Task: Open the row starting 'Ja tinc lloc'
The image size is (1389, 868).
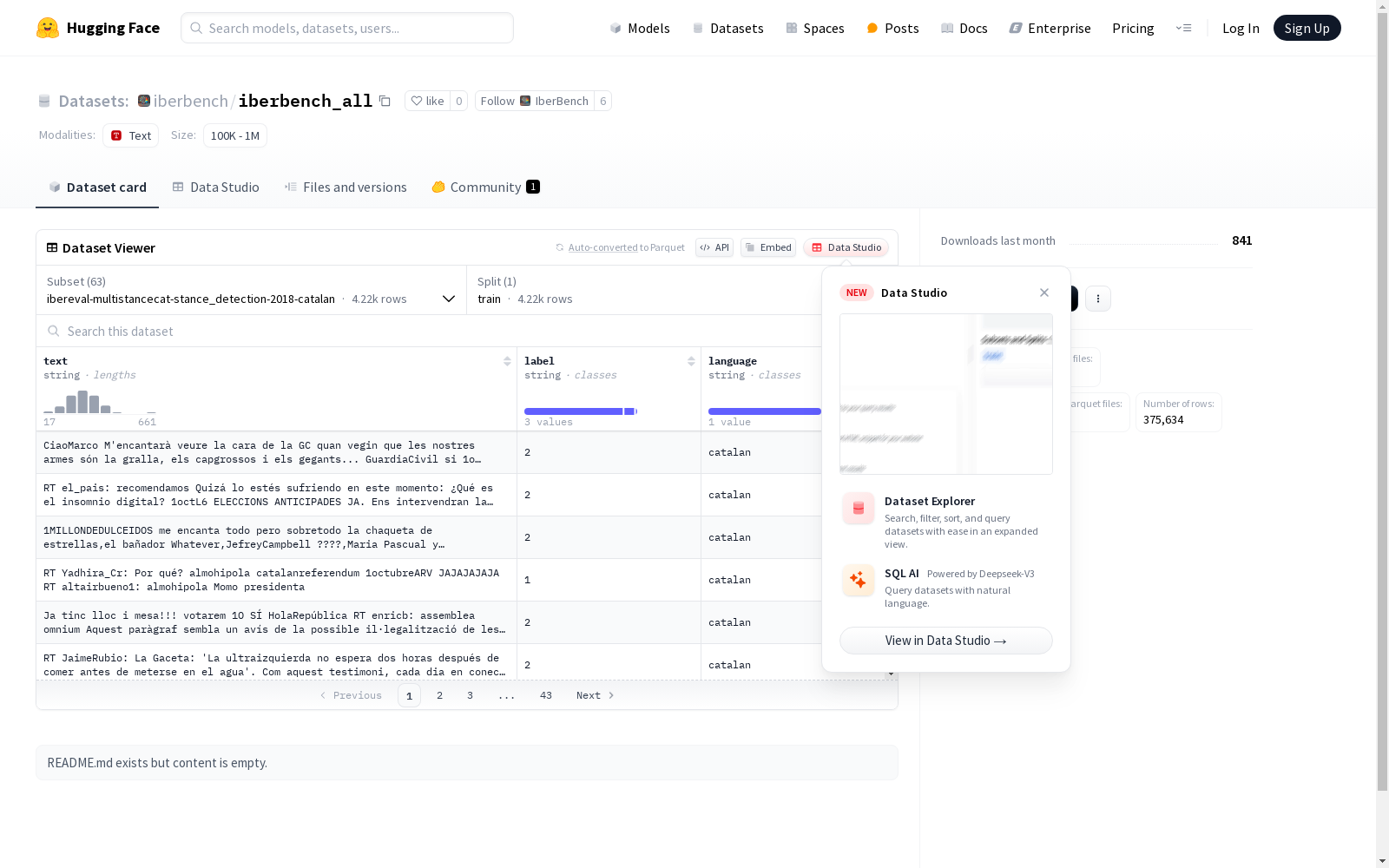Action: 429,622
